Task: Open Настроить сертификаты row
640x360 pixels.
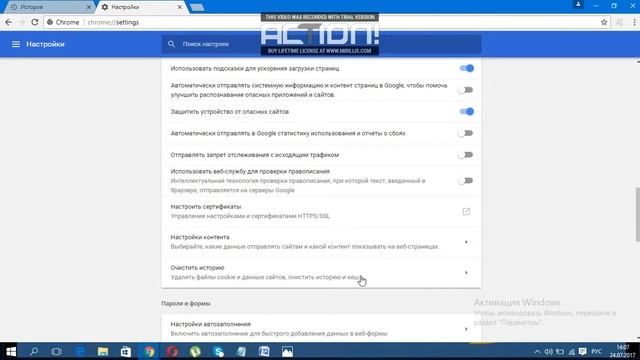Action: pyautogui.click(x=321, y=211)
